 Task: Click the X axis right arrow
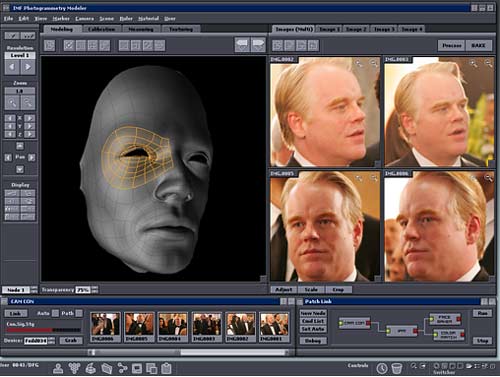[30, 118]
